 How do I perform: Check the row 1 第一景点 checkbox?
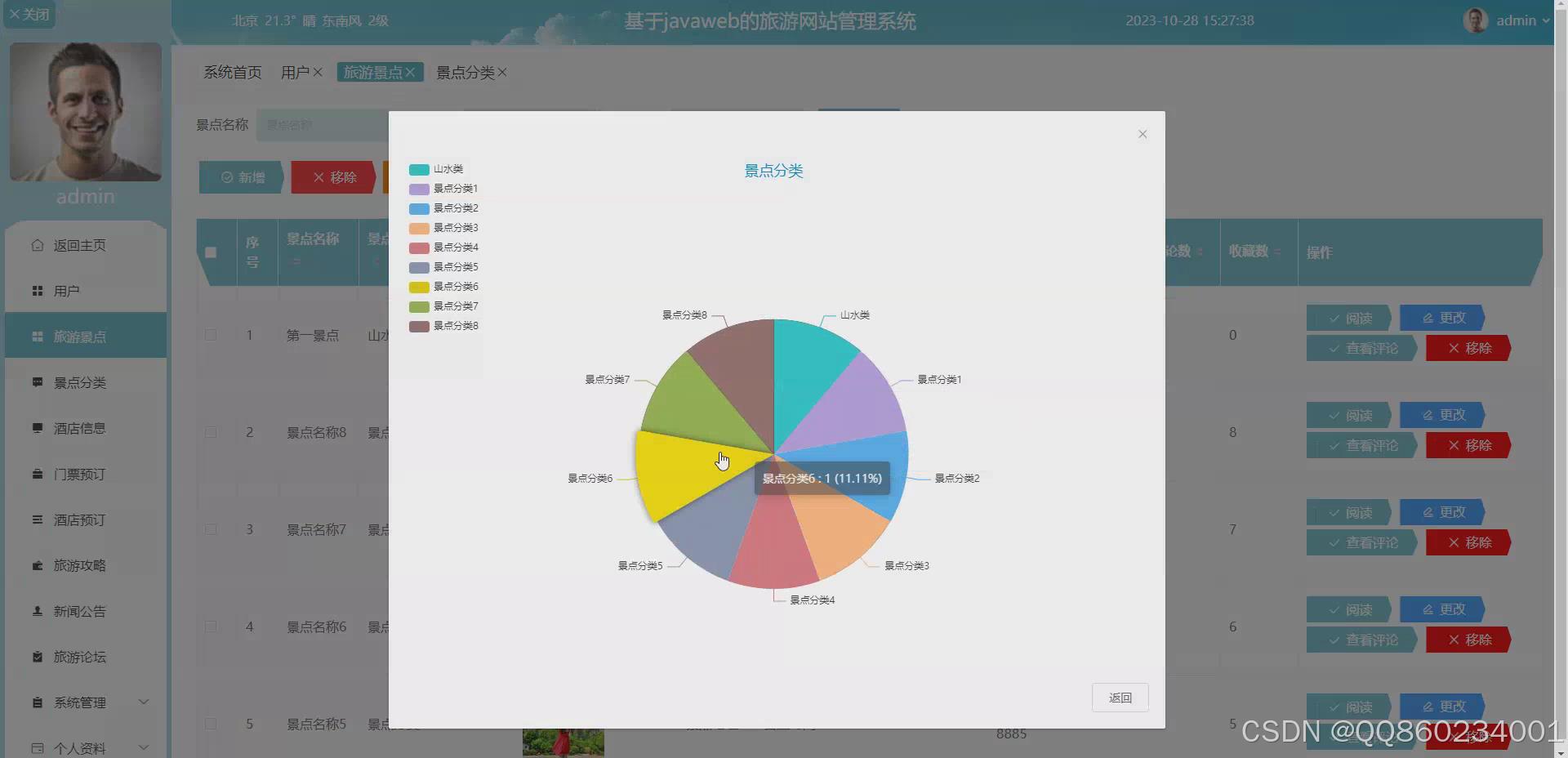[211, 335]
